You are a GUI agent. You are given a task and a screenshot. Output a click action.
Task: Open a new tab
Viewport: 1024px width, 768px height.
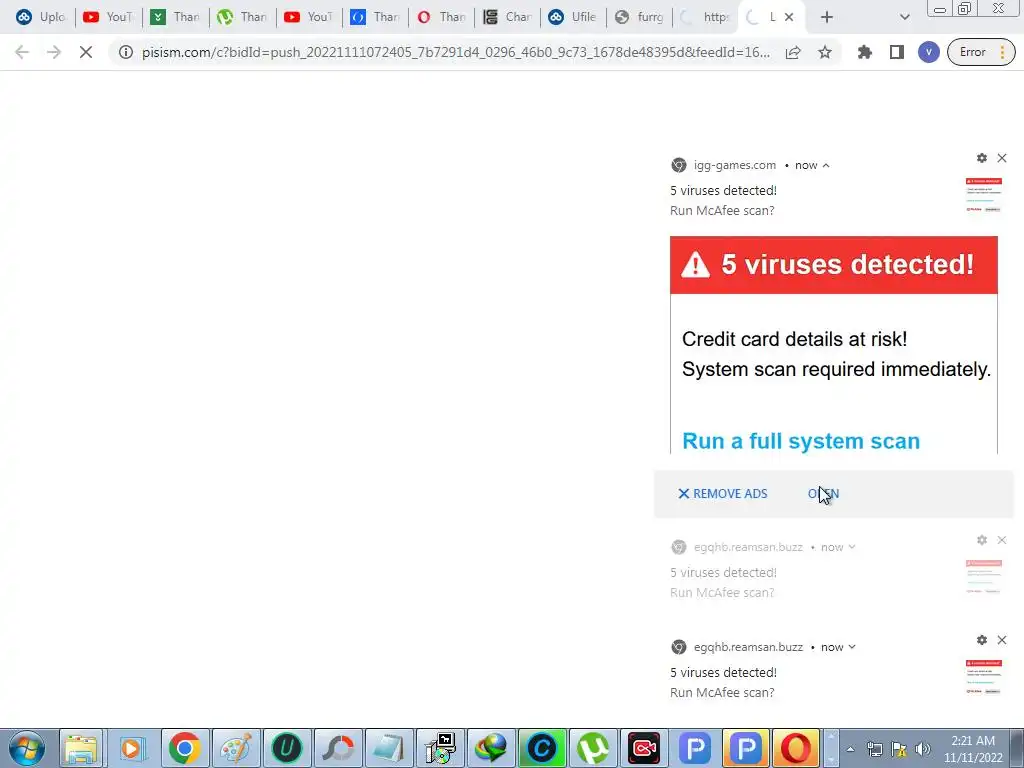coord(827,17)
